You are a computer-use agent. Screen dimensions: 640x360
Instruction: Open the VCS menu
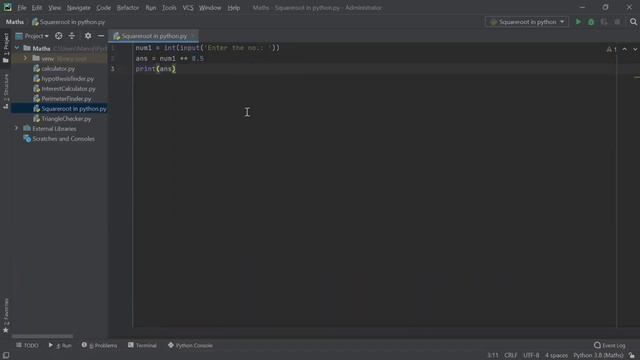(188, 8)
